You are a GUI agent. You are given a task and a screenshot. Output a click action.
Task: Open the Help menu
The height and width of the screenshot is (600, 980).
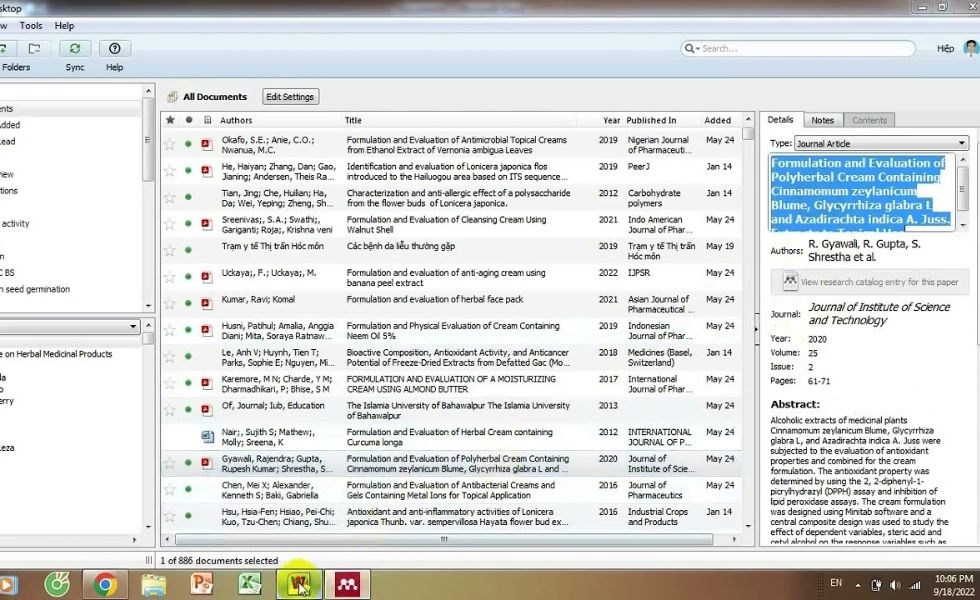click(x=64, y=26)
